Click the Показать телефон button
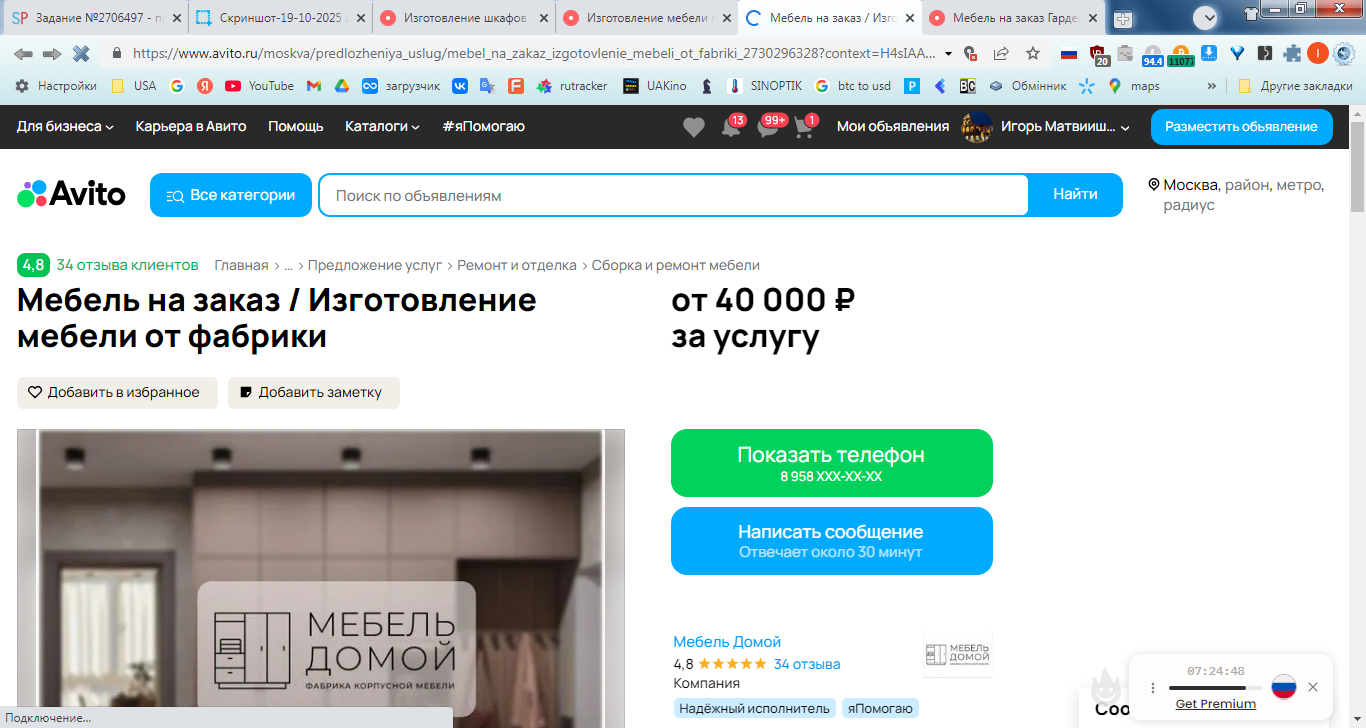1366x728 pixels. point(832,463)
